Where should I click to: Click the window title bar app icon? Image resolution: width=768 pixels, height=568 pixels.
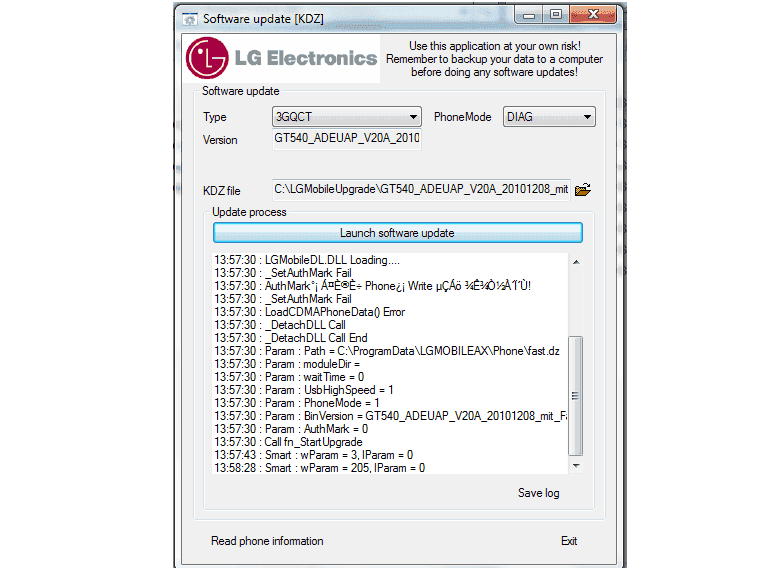click(190, 19)
